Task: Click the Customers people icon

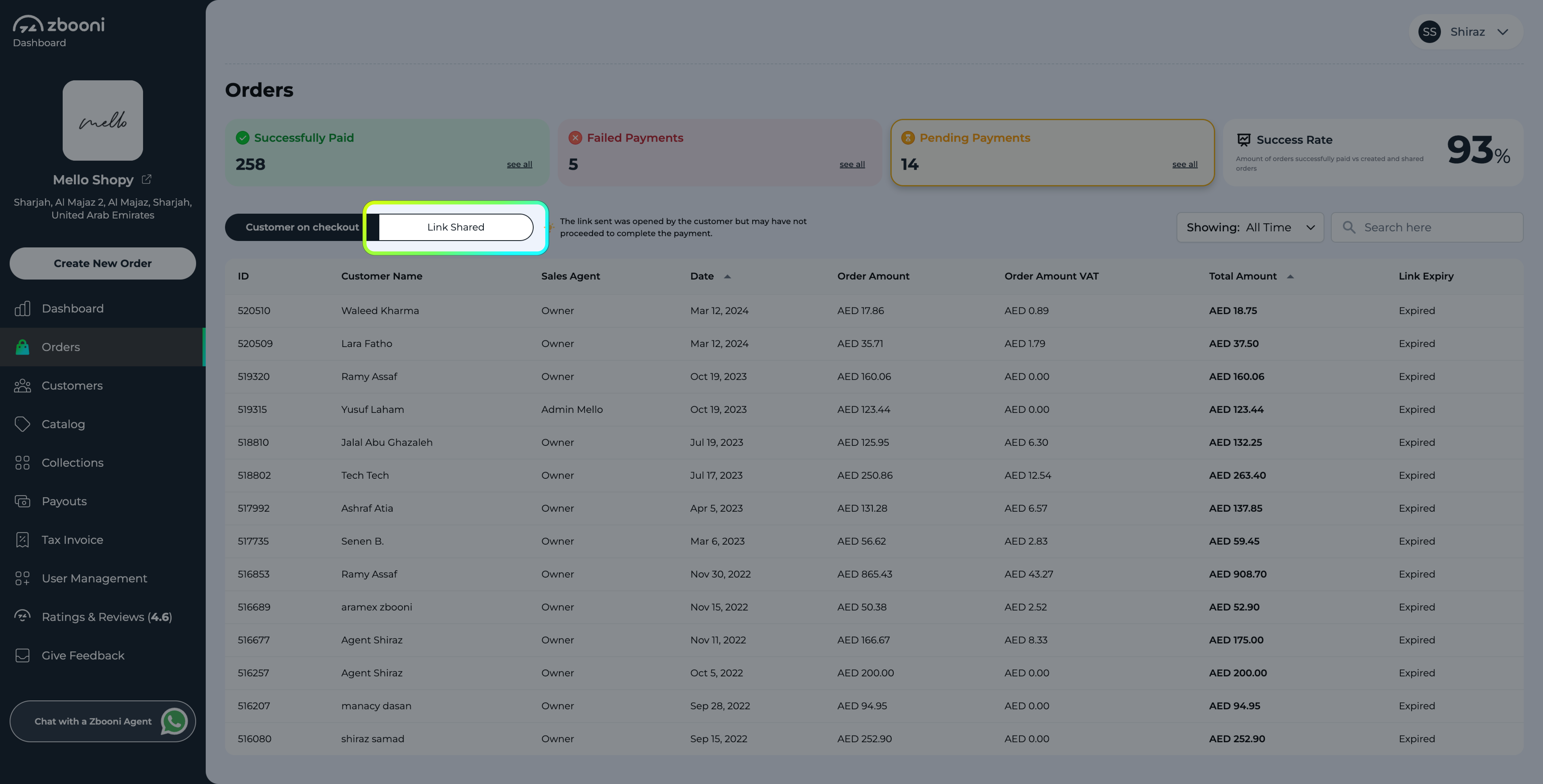Action: (23, 386)
